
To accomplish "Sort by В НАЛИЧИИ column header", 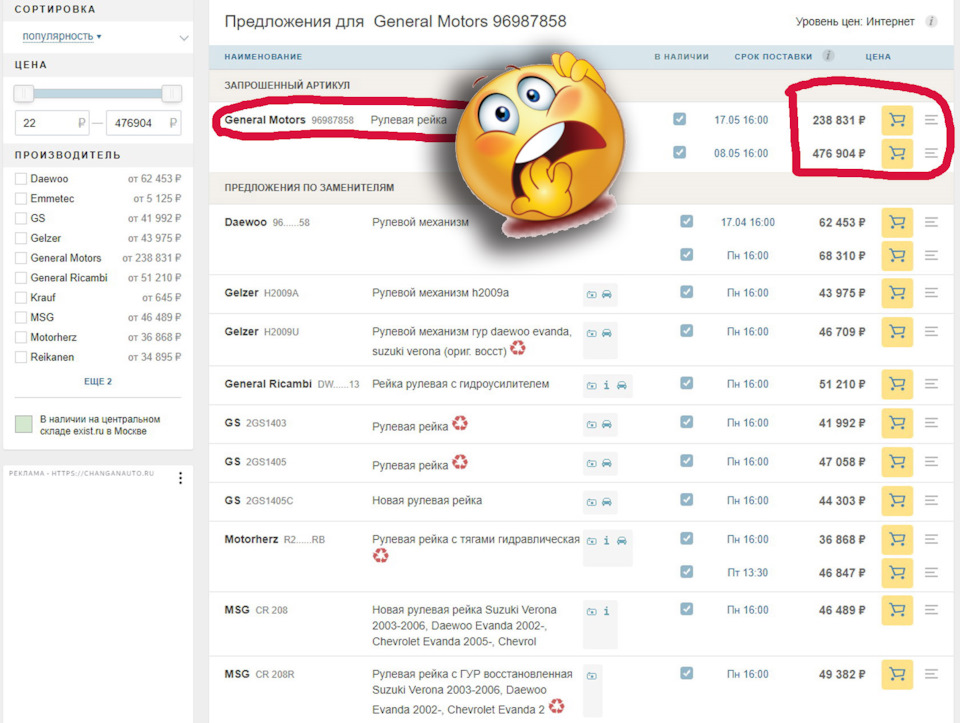I will coord(681,56).
